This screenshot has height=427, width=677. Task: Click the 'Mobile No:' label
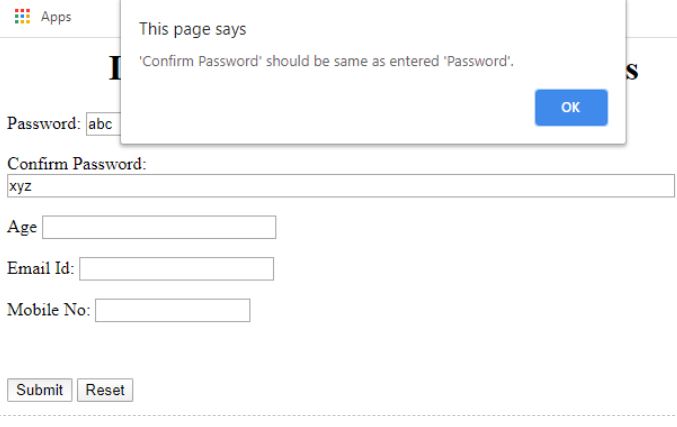49,310
